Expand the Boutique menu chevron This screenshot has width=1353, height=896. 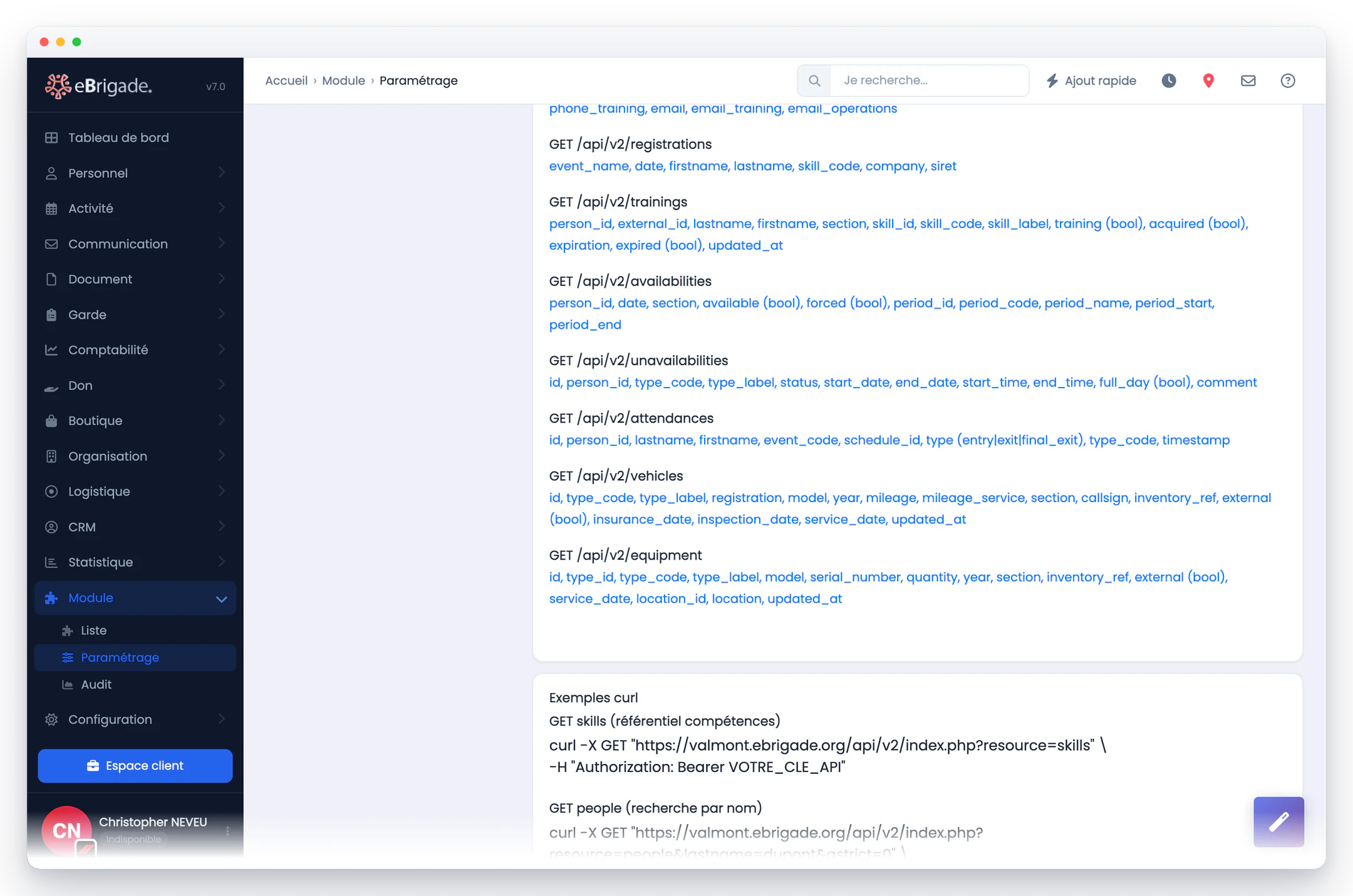click(222, 420)
